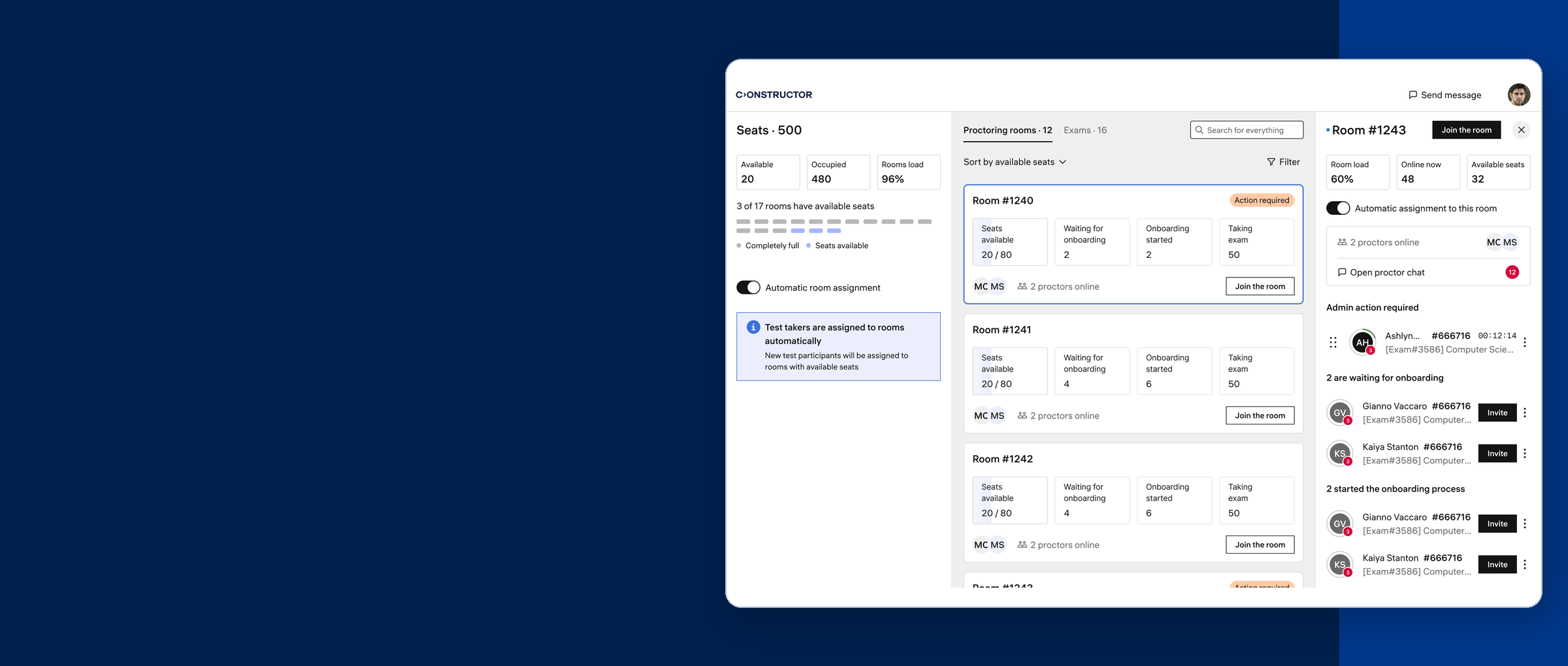Click the MC avatar in Room #1240 card

981,287
